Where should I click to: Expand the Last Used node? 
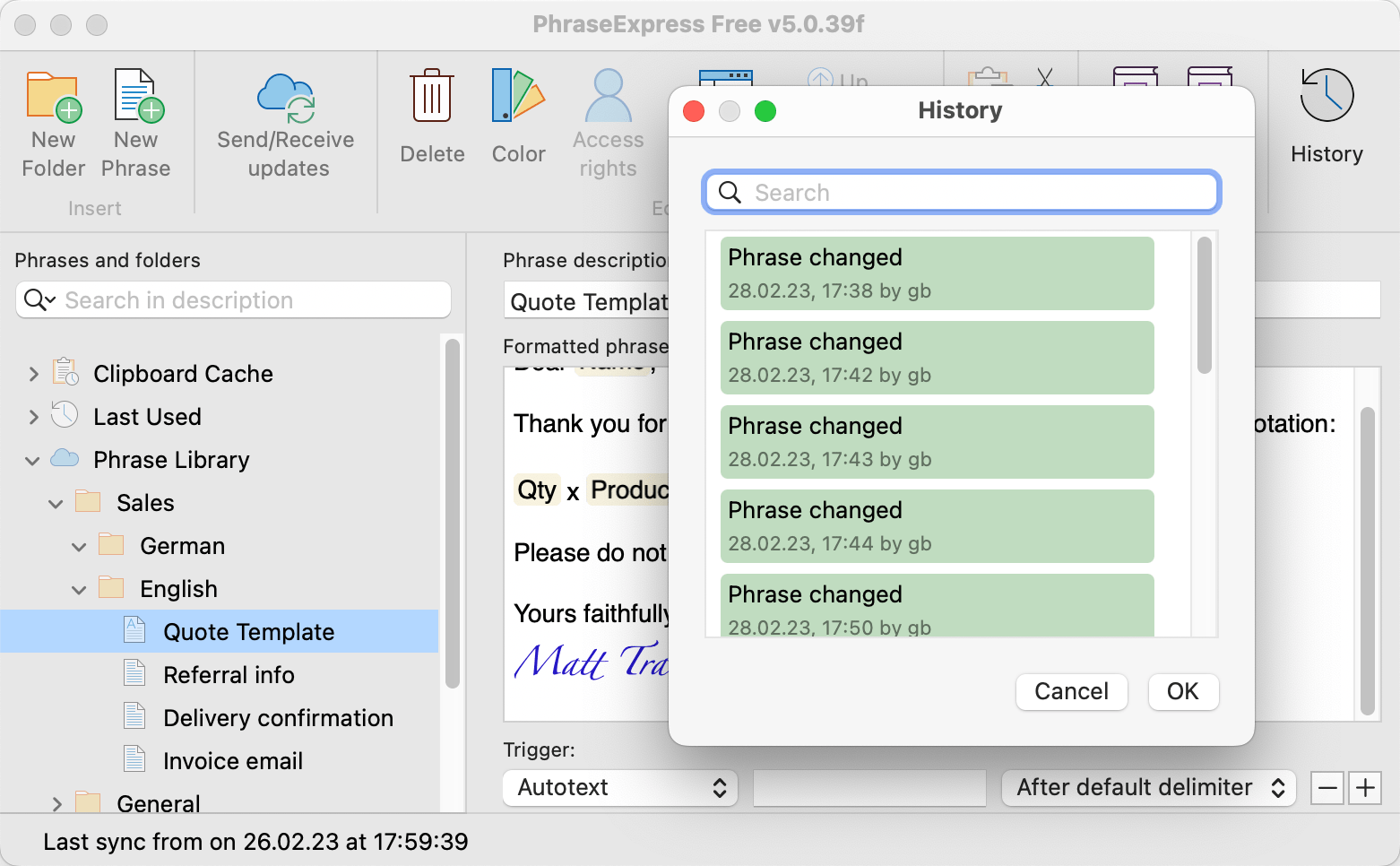coord(33,417)
